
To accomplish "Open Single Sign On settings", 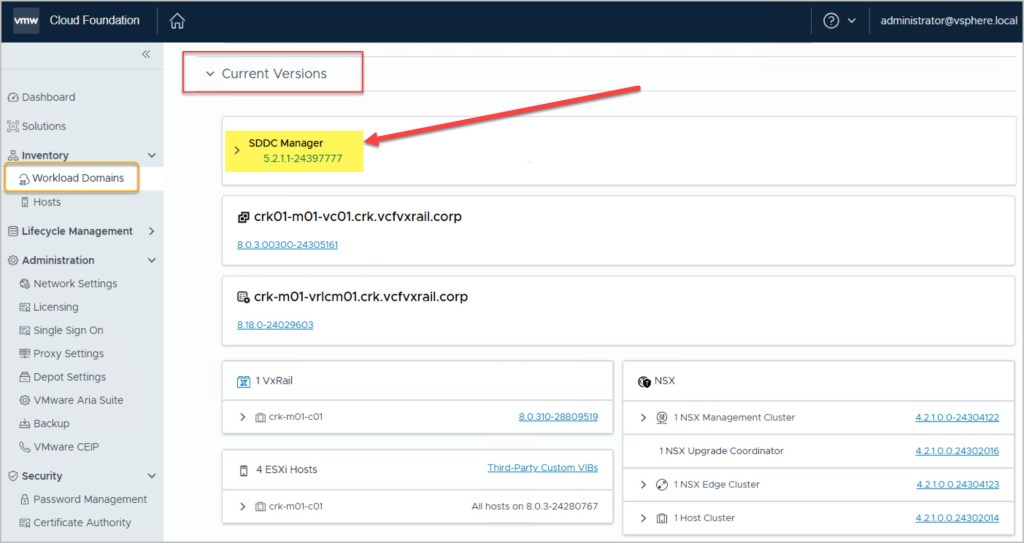I will point(68,331).
